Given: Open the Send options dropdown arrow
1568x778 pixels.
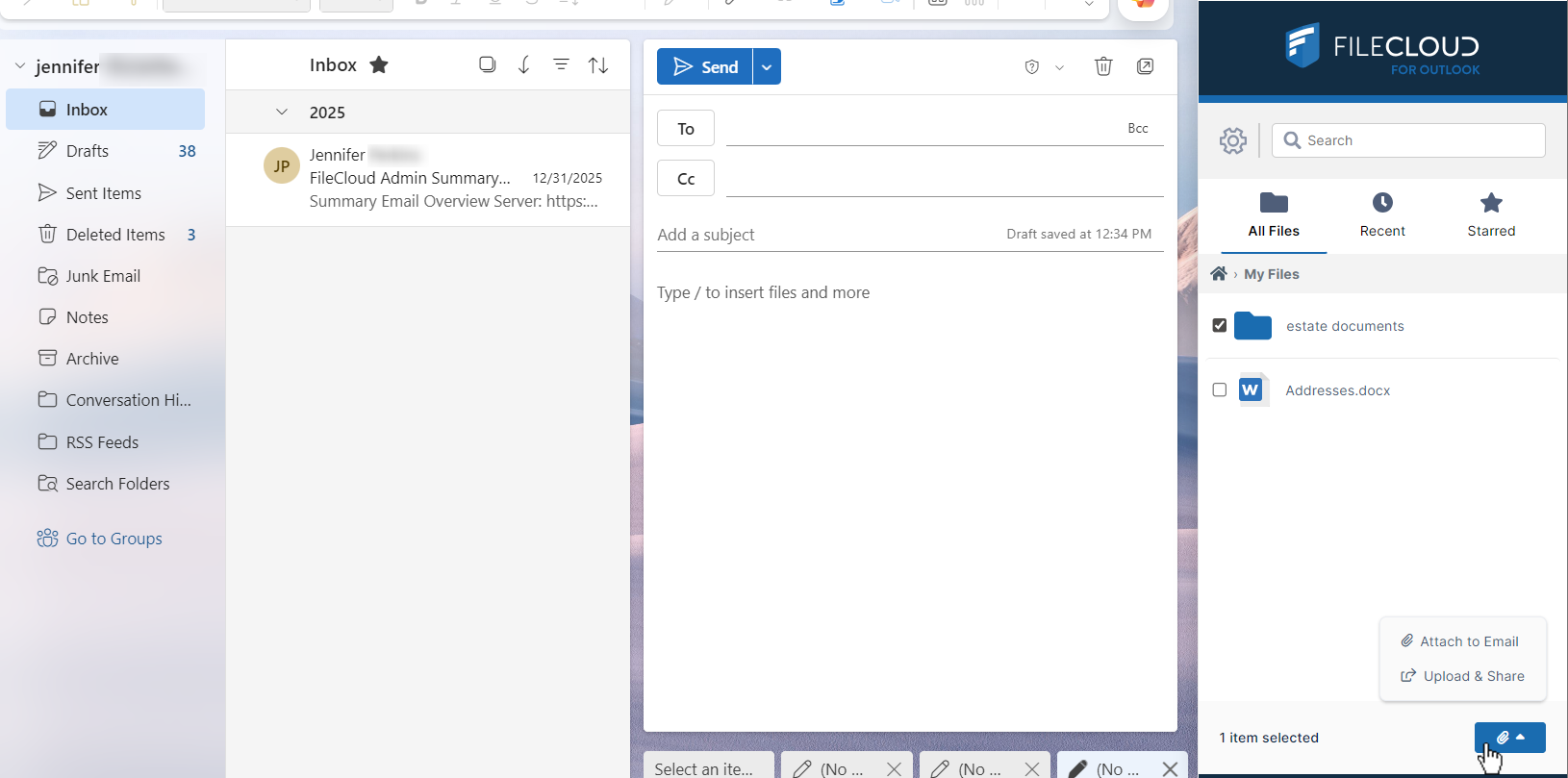Looking at the screenshot, I should (x=767, y=67).
